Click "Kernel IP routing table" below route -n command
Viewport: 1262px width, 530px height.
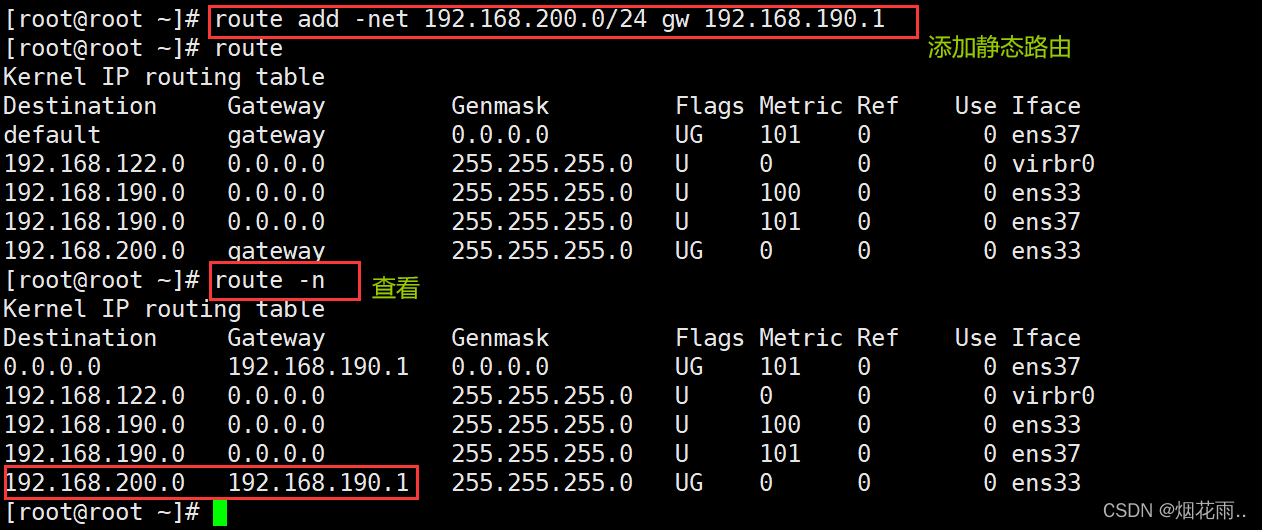coord(164,309)
